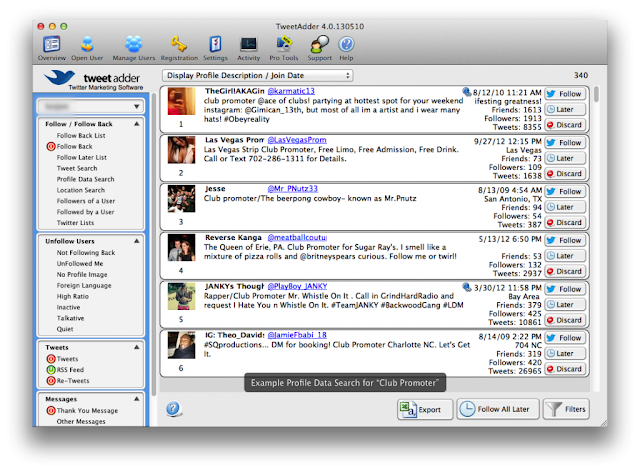Click the tweet adder bird logo
Image resolution: width=640 pixels, height=472 pixels.
pos(60,77)
